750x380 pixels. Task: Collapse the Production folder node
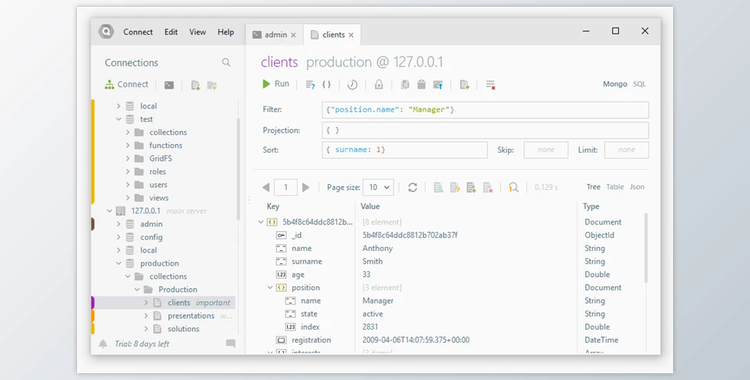(x=137, y=290)
